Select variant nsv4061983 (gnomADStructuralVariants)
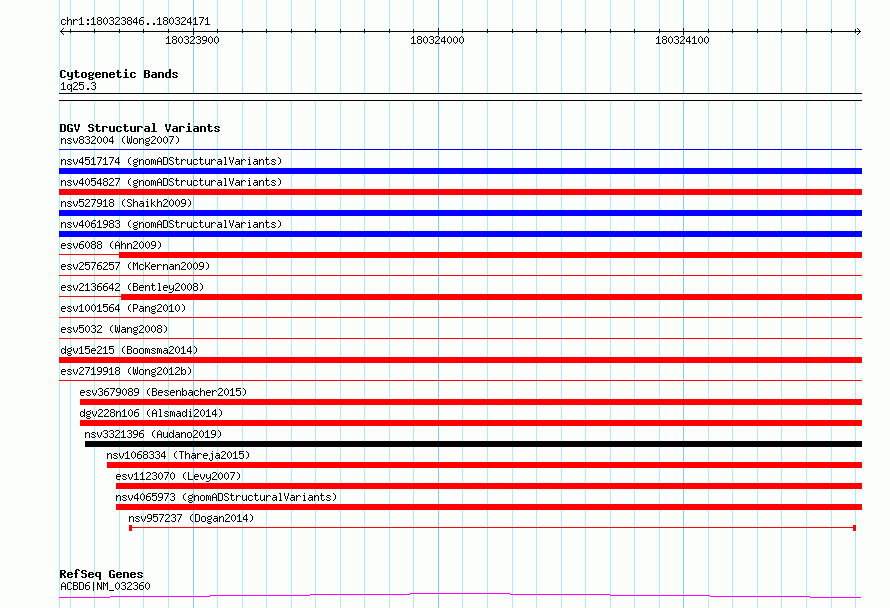890x608 pixels. pos(171,224)
